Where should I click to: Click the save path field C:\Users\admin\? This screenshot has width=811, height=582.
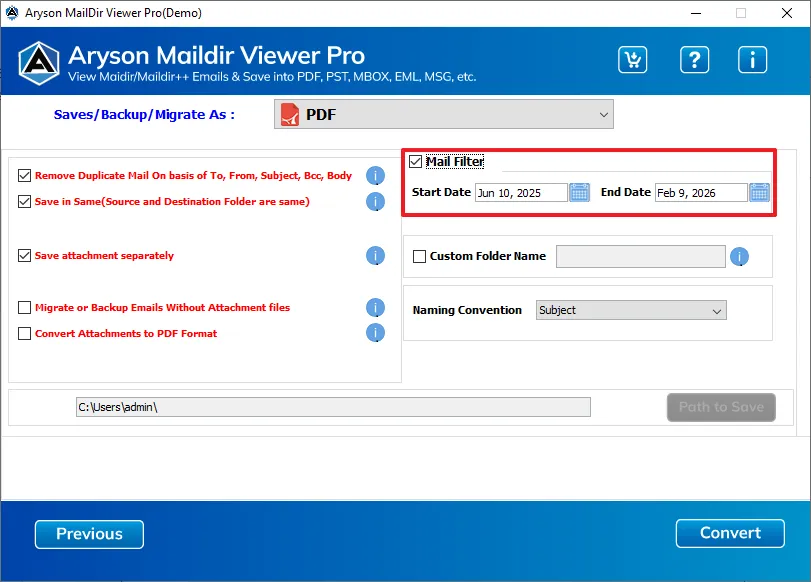coord(333,407)
